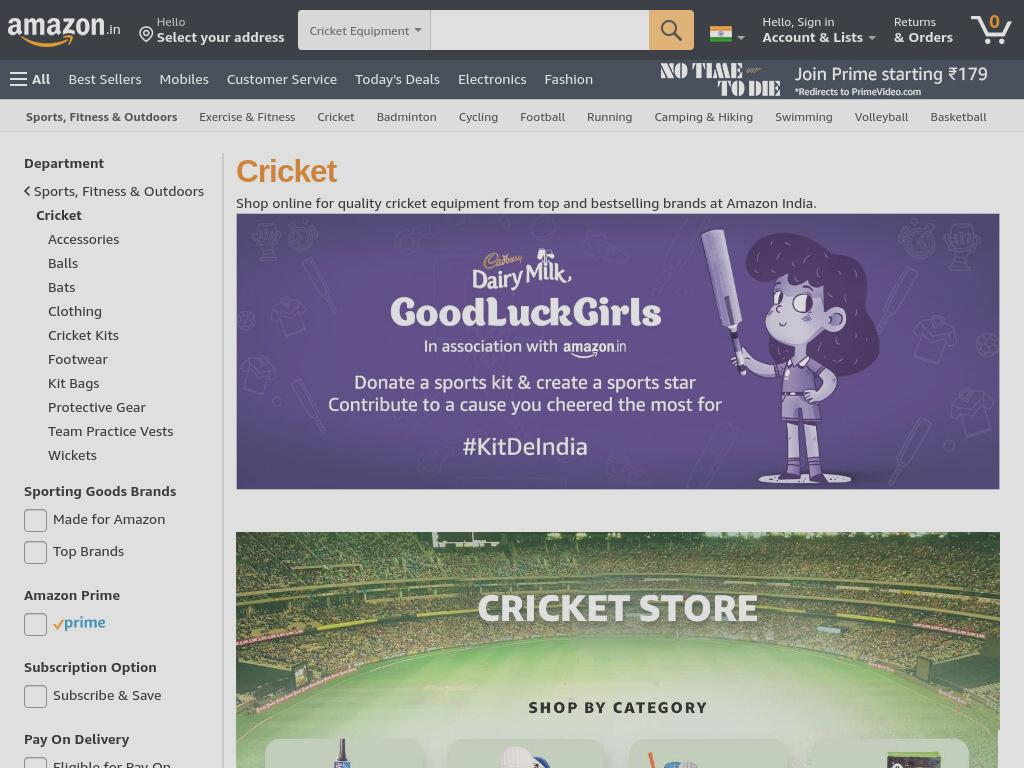Screen dimensions: 1024x768
Task: Click the Amazon.in logo
Action: (x=64, y=30)
